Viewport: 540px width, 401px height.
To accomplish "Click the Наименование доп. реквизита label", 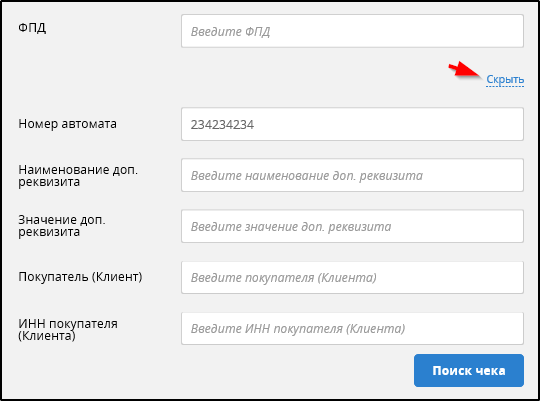I will [x=78, y=175].
